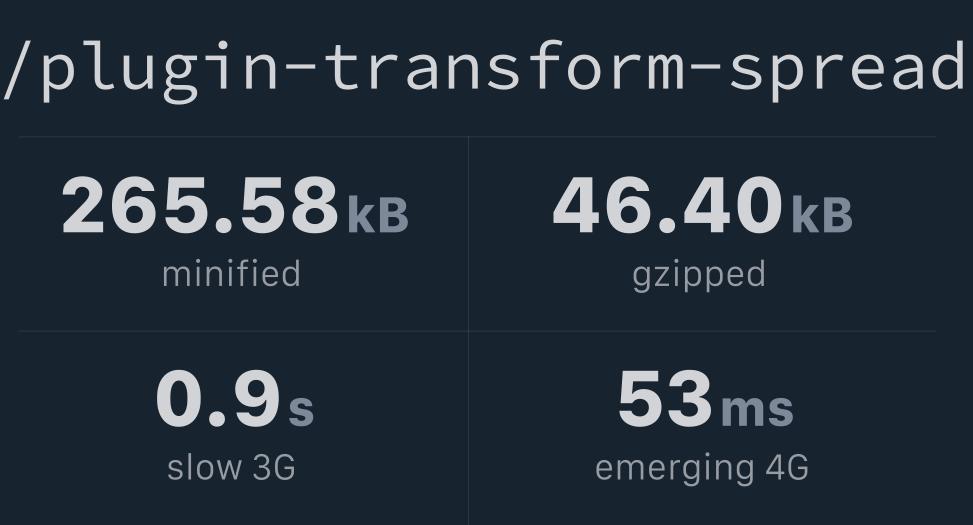This screenshot has width=973, height=525.
Task: Click the word transform in package name
Action: (504, 67)
